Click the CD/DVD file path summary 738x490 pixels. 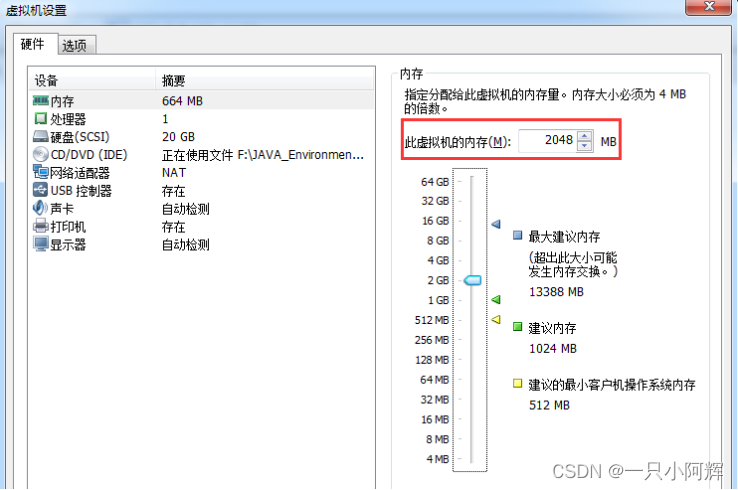coord(263,154)
